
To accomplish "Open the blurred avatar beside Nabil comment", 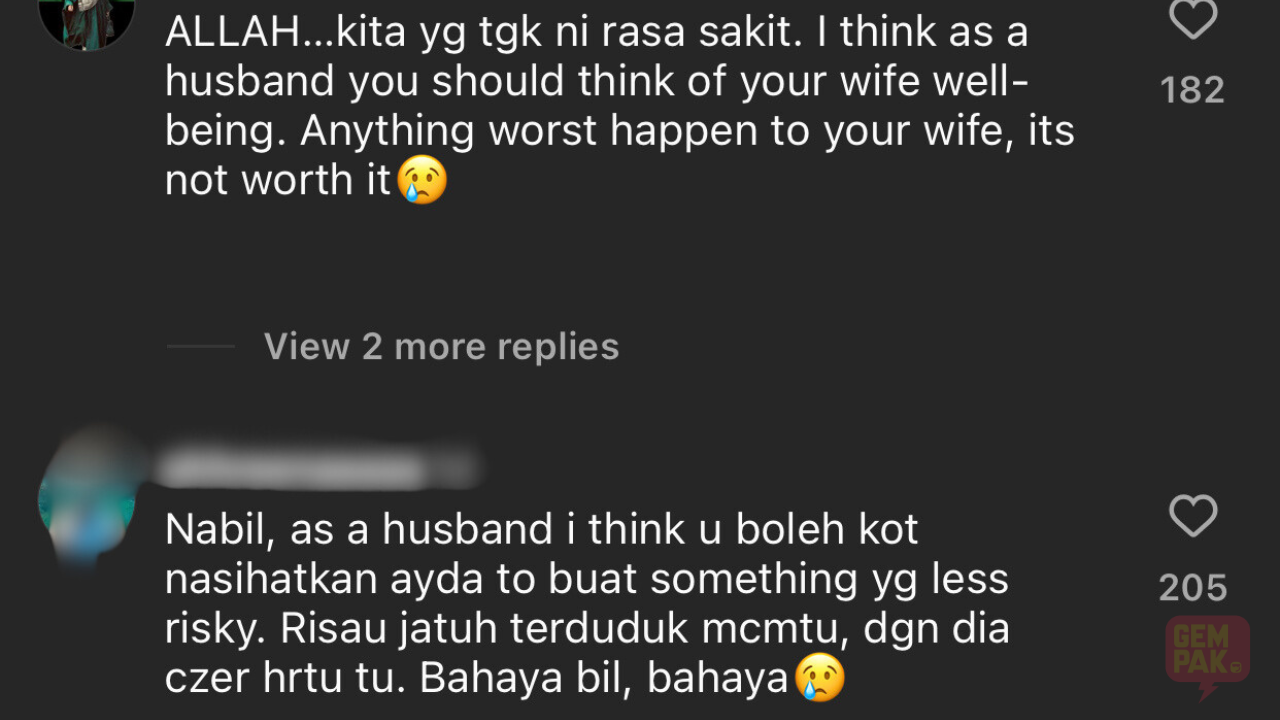I will point(86,497).
